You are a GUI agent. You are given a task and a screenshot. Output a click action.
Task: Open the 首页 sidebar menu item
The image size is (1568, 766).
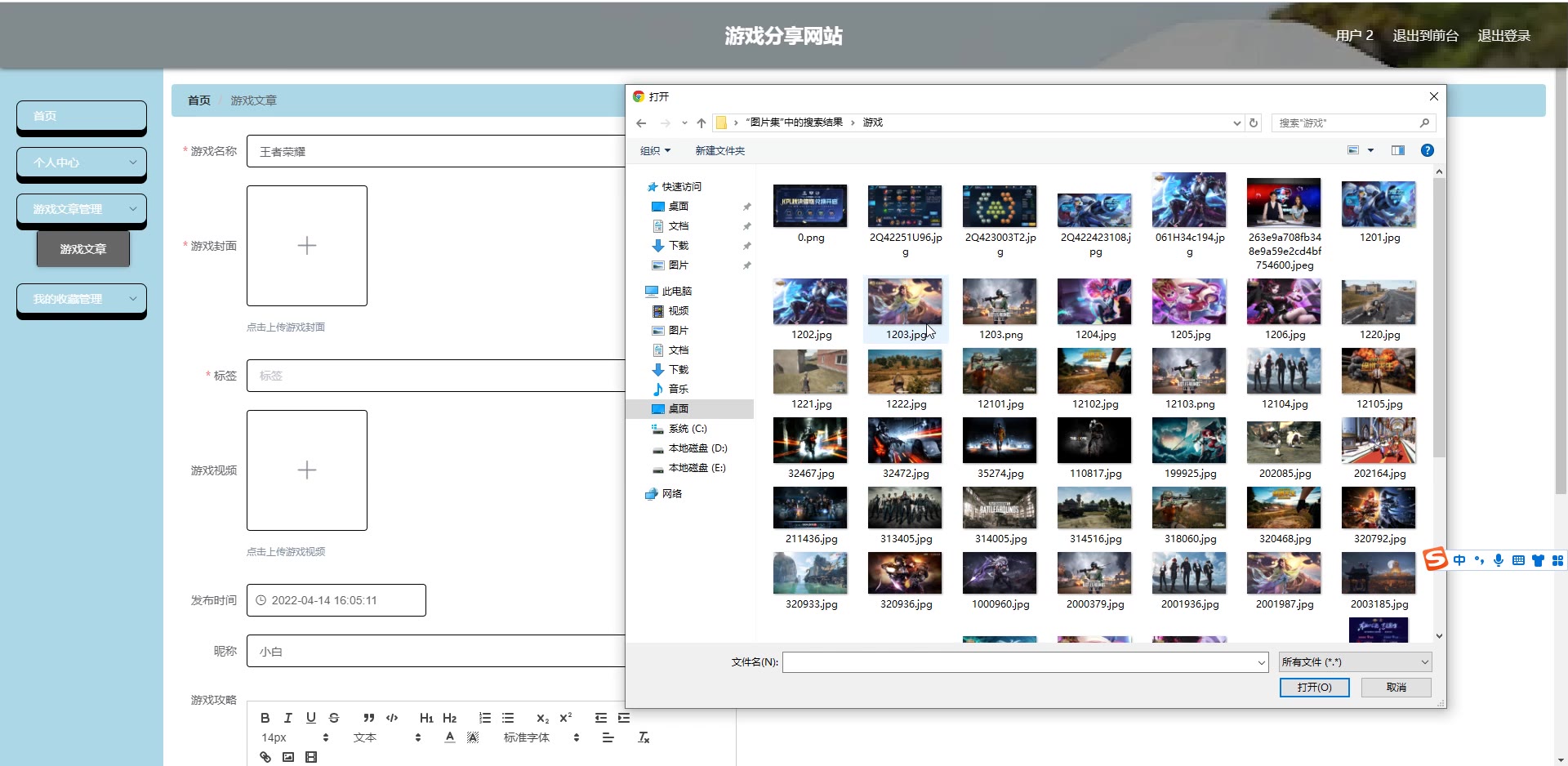coord(82,116)
